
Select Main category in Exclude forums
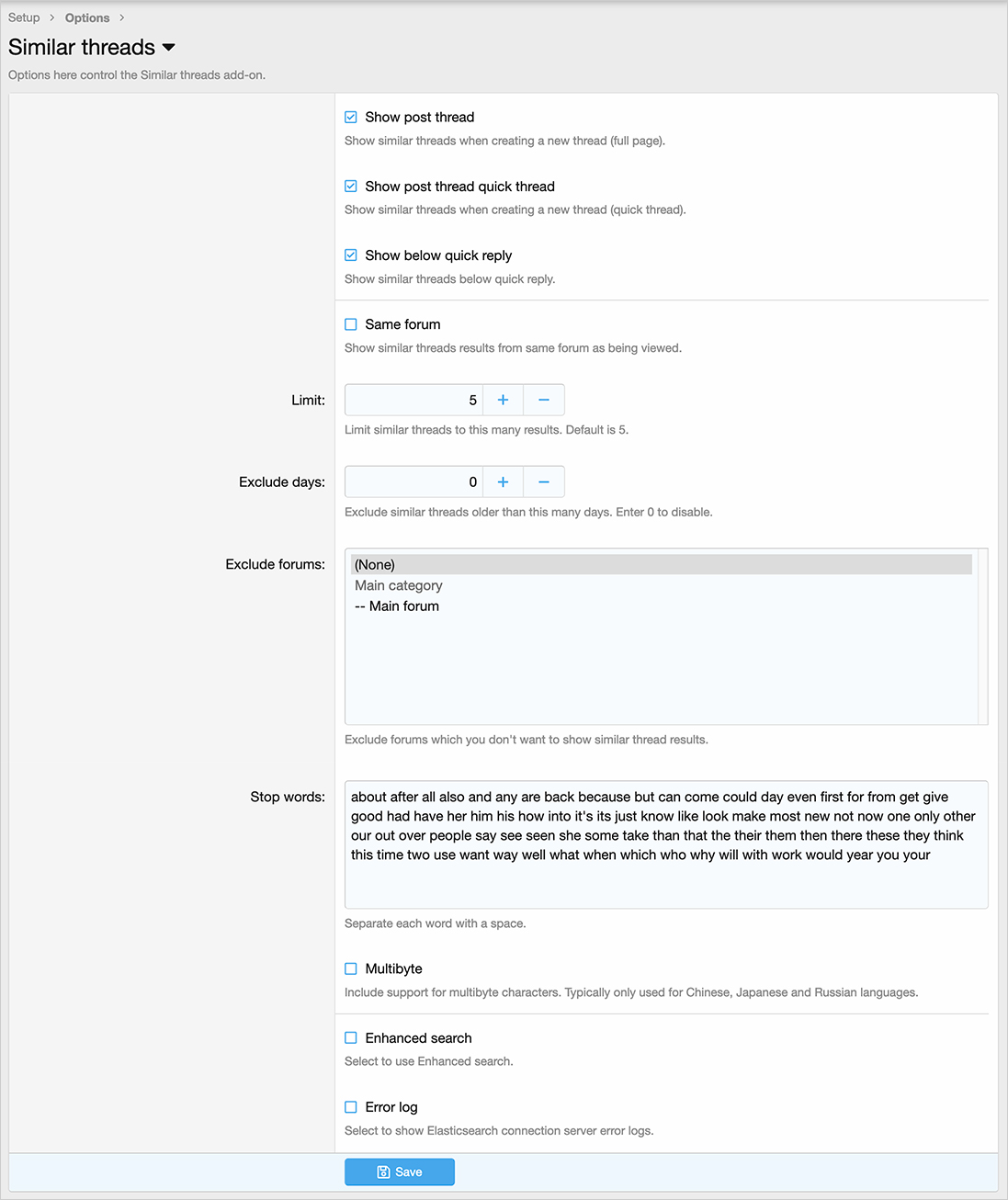(399, 585)
